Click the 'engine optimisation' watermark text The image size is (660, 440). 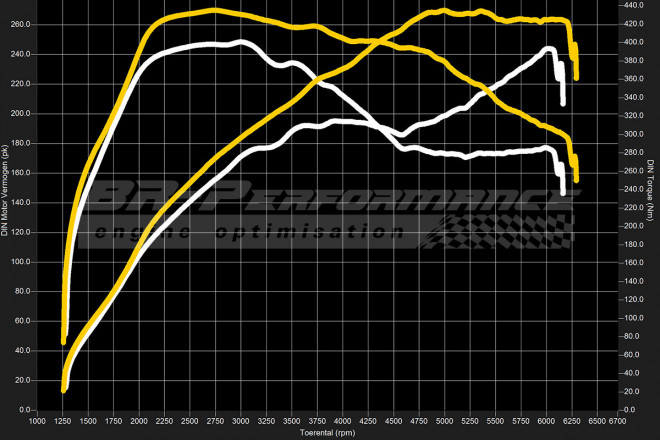pyautogui.click(x=250, y=232)
